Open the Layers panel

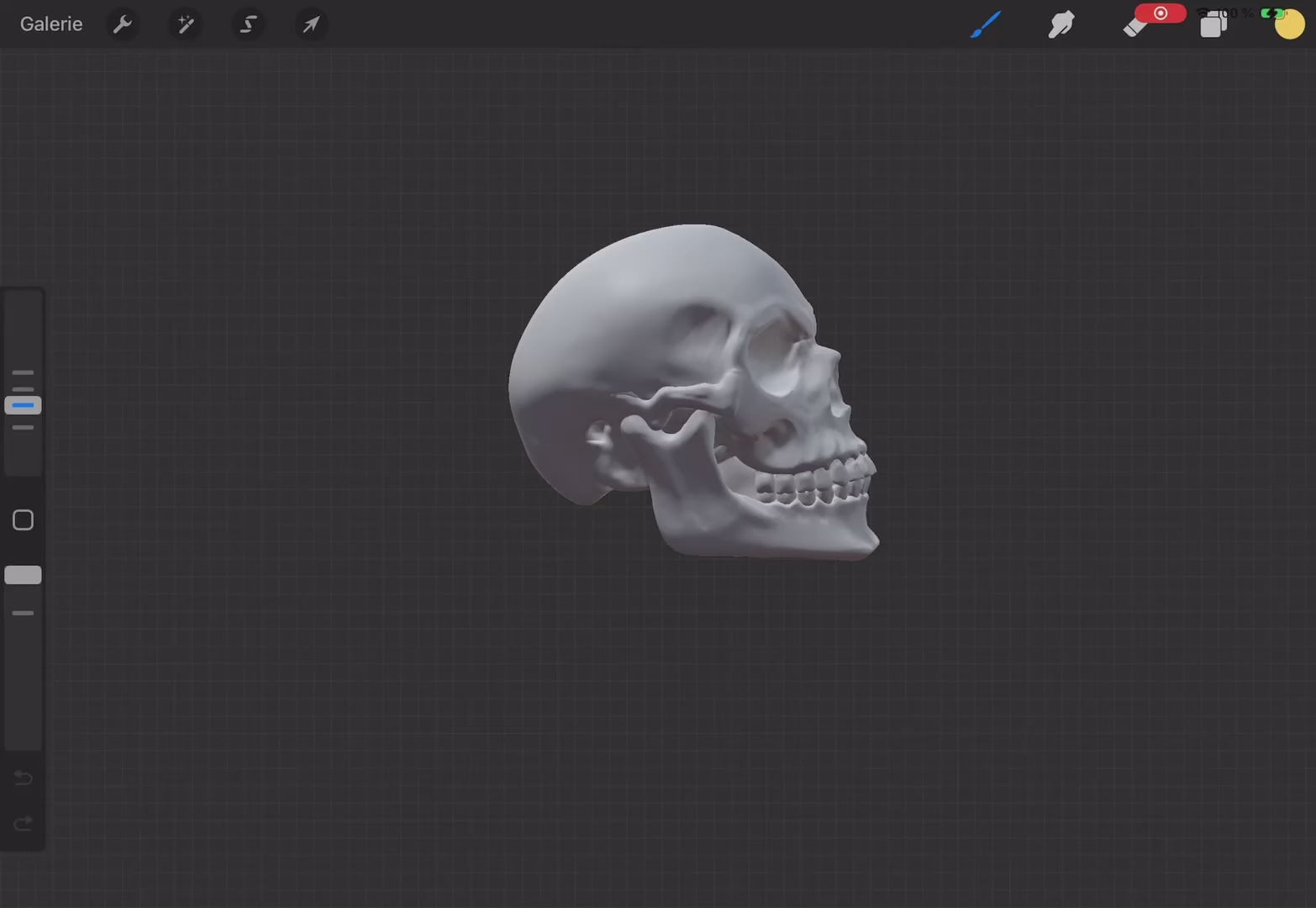click(x=1213, y=25)
